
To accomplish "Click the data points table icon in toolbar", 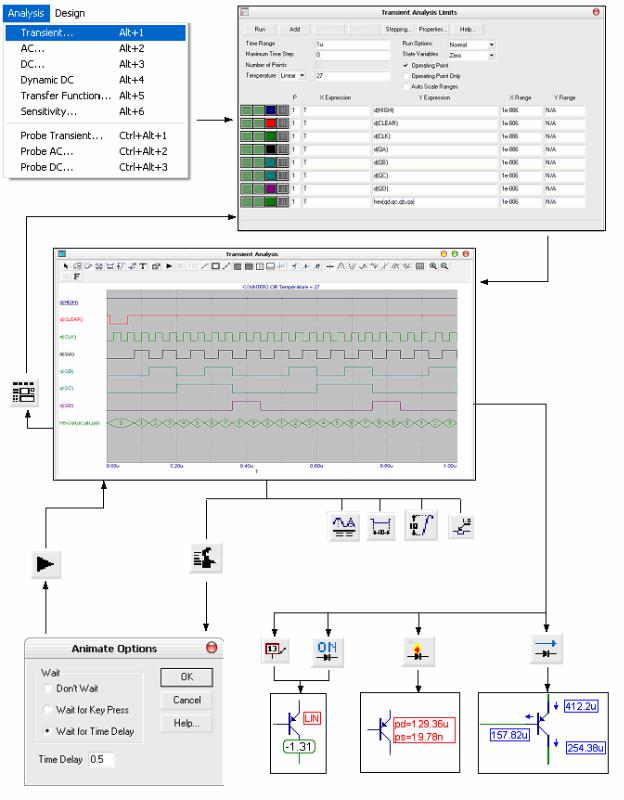I will 420,266.
